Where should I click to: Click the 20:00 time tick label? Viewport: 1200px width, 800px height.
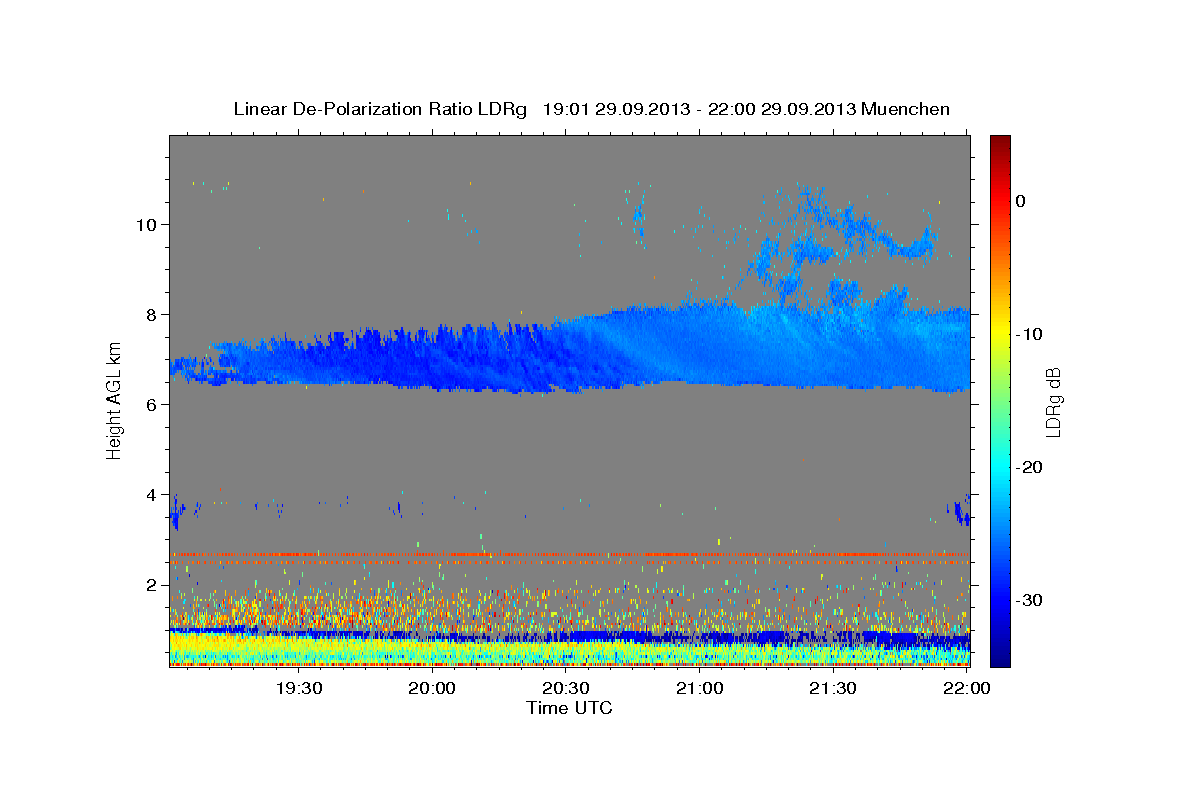coord(432,689)
